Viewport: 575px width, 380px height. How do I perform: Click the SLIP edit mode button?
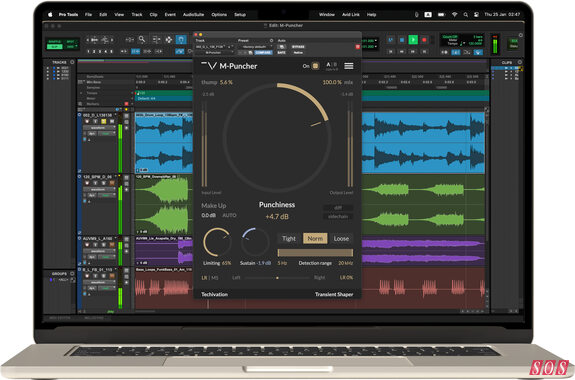(x=54, y=47)
